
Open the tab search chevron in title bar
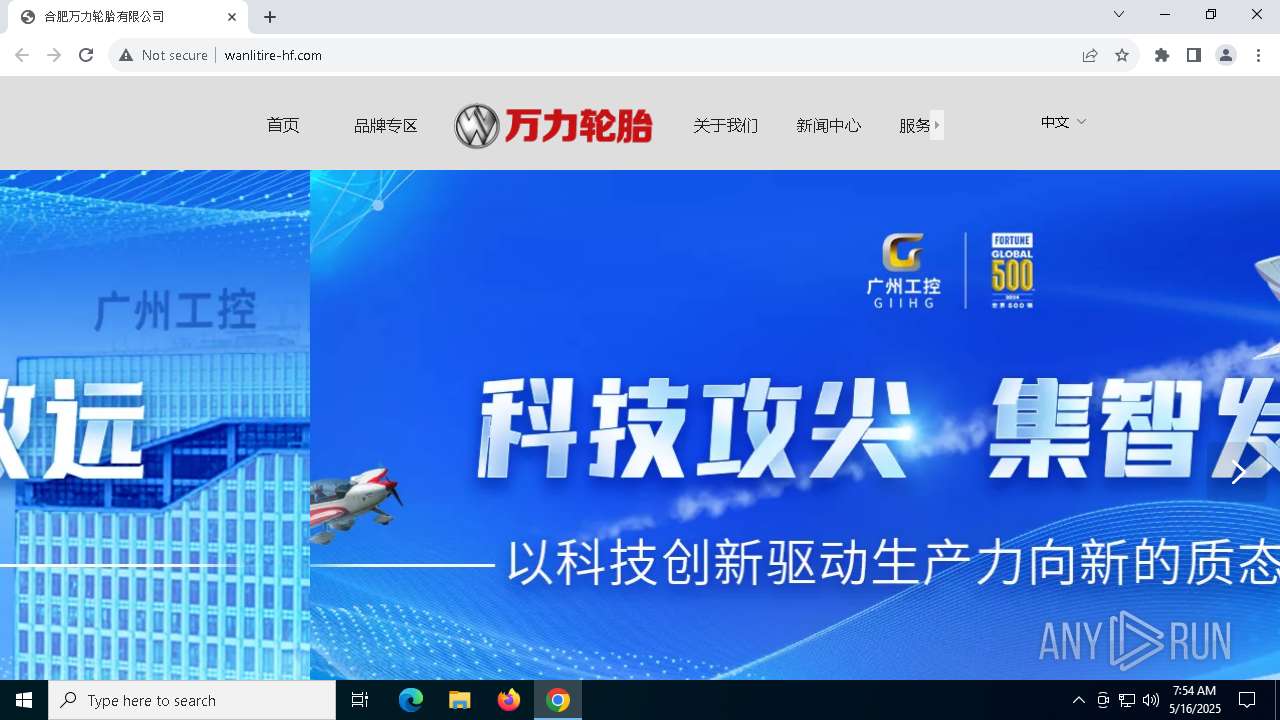[x=1119, y=14]
